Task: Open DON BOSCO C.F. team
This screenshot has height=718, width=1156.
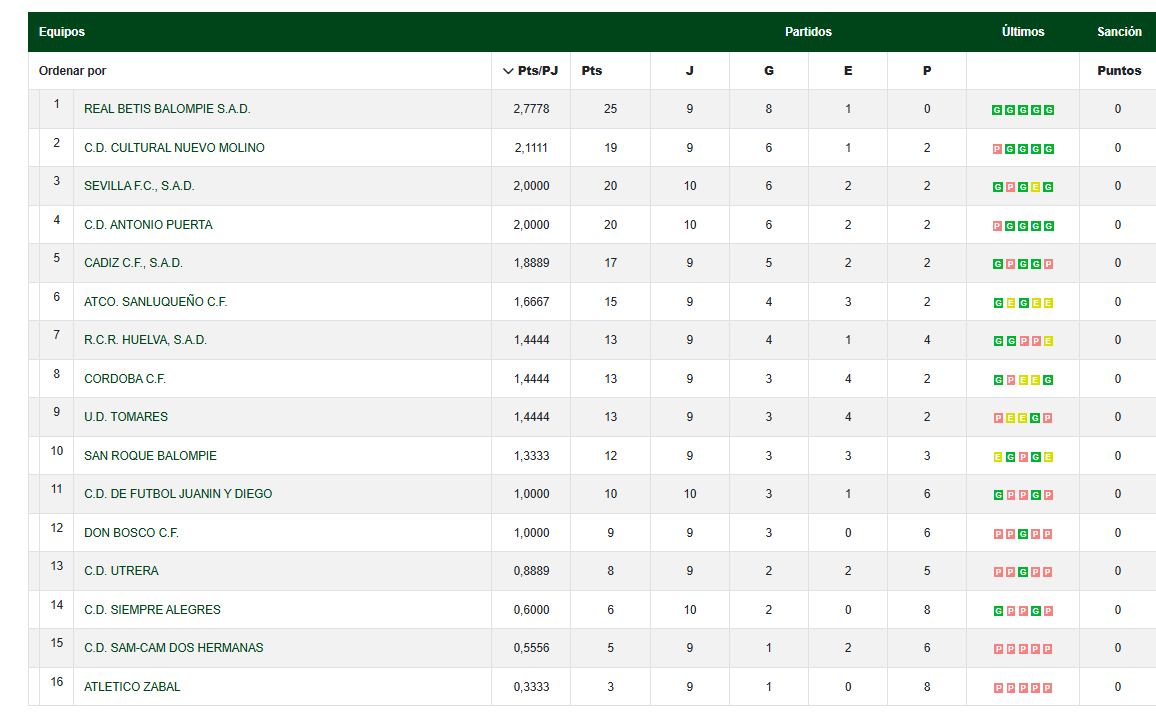Action: click(x=131, y=533)
